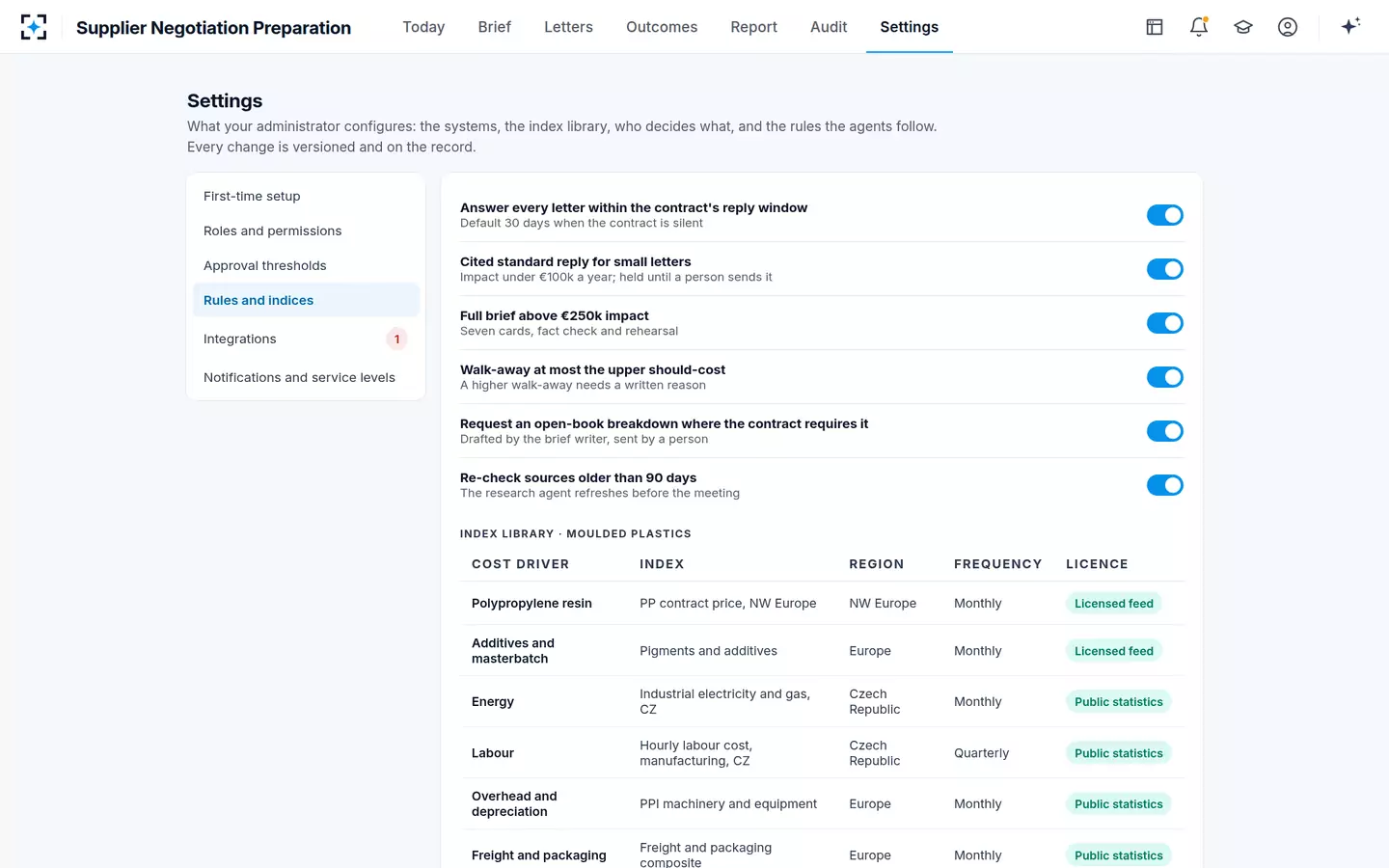Click 'PPI machinery and equipment' index
This screenshot has height=868, width=1389.
tap(728, 803)
